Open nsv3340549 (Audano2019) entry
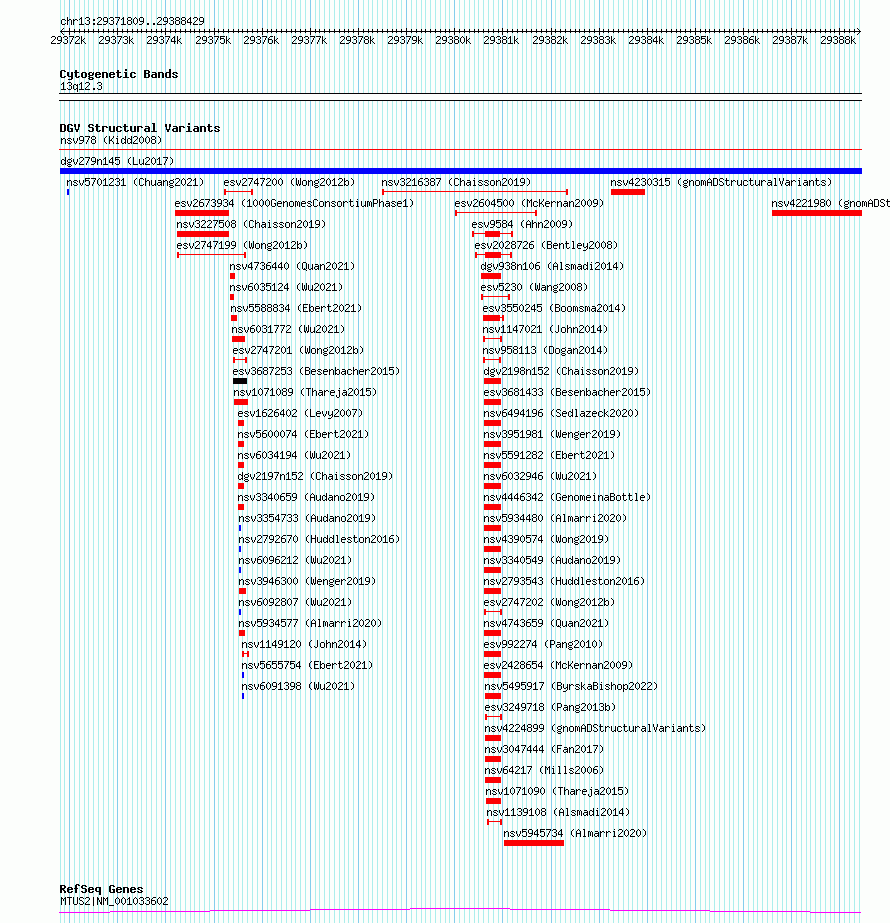 (552, 560)
